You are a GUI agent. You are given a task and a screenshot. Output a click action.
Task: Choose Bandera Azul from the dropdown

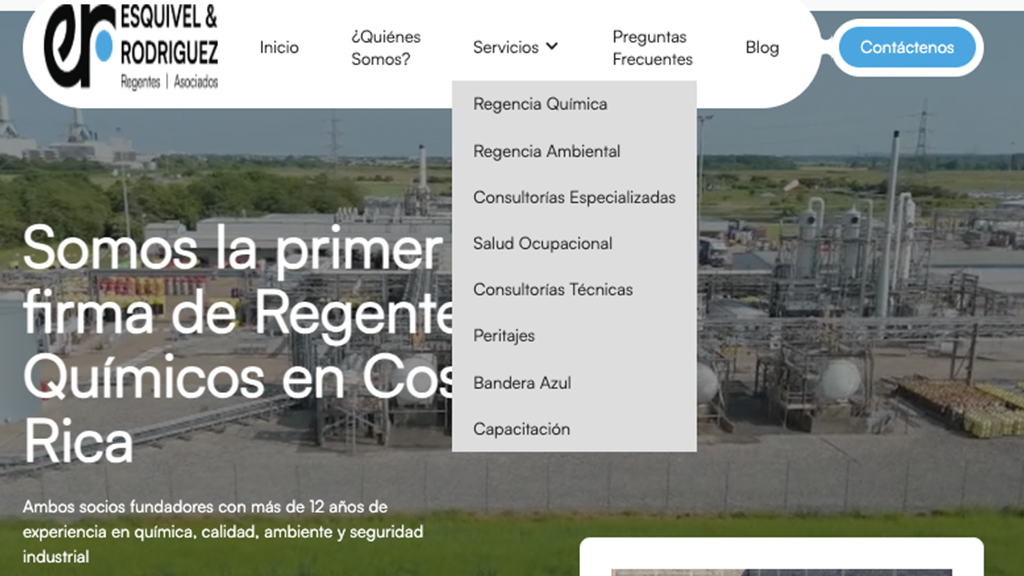tap(522, 382)
